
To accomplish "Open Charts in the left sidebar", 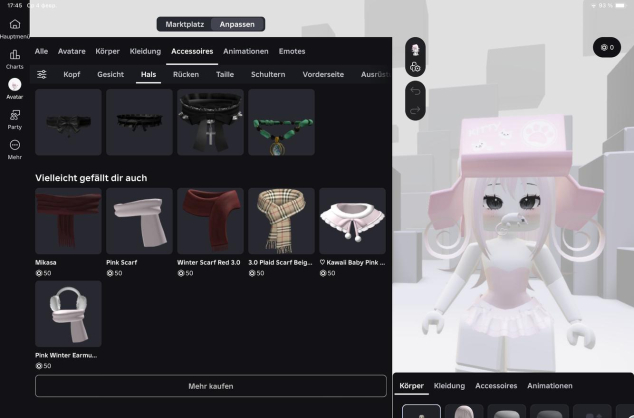I will point(14,58).
